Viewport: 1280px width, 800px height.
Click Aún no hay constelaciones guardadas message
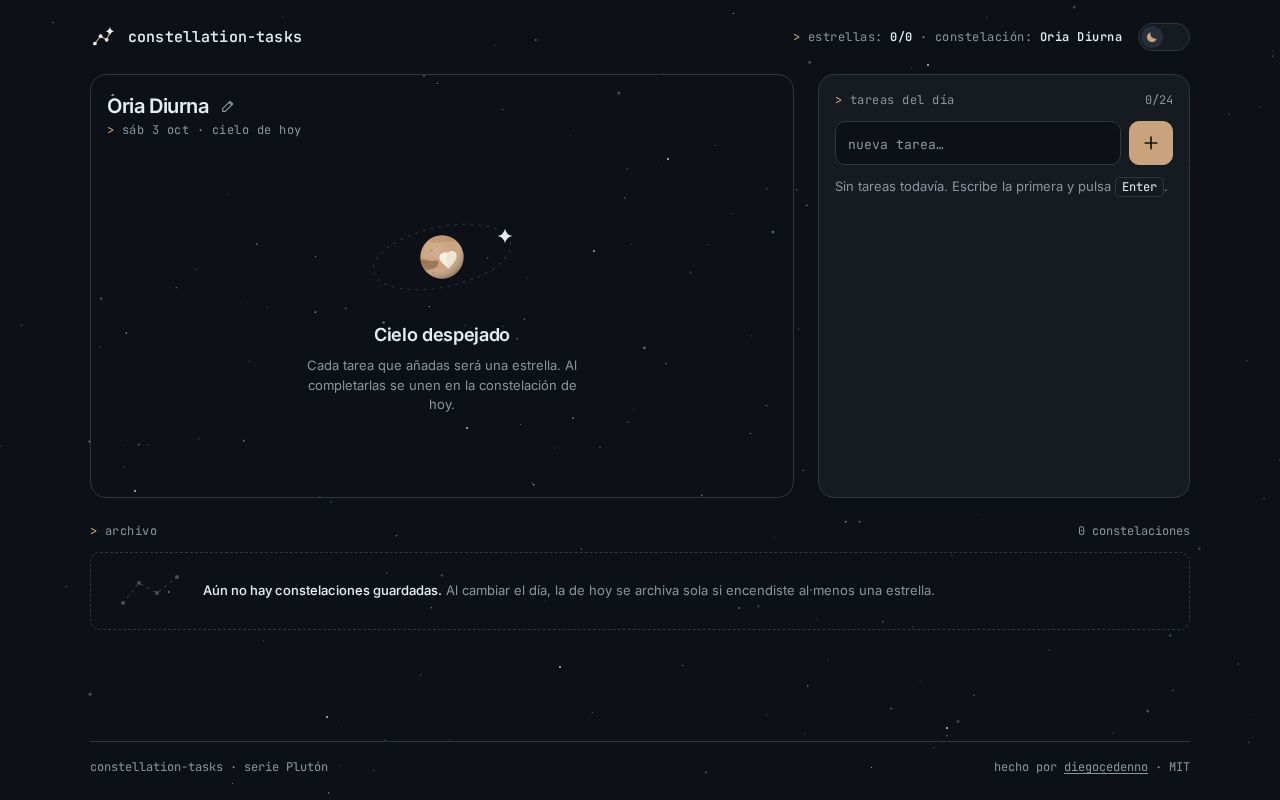322,590
